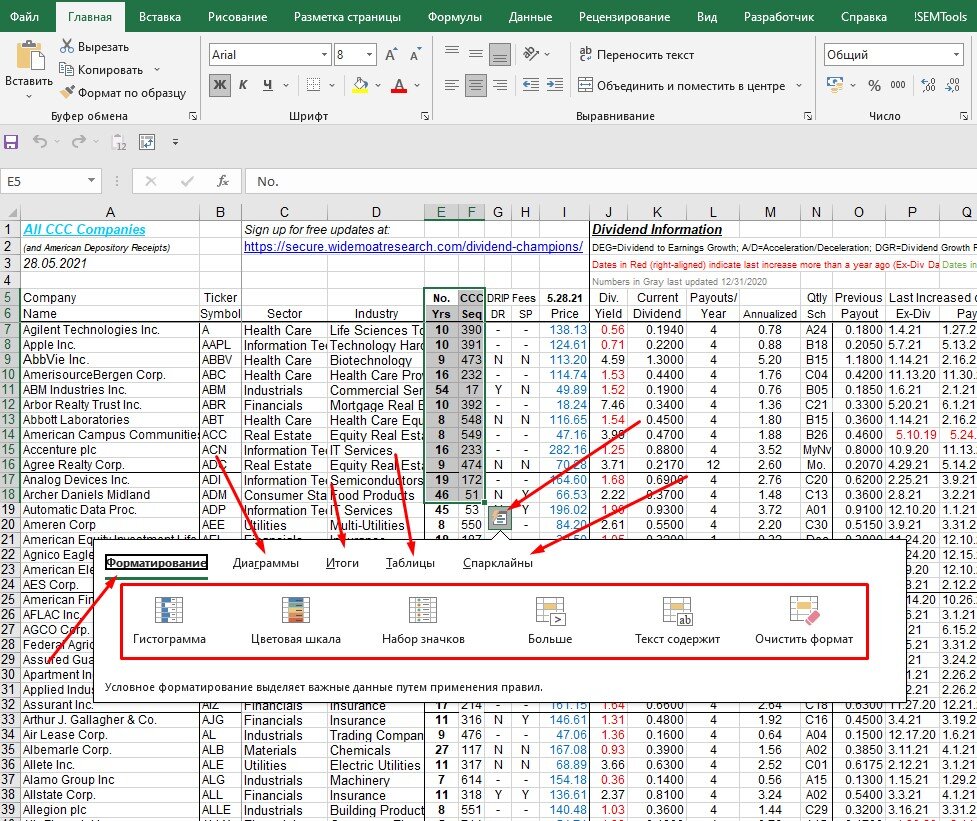This screenshot has width=977, height=821.
Task: Apply Набор значков icon set
Action: point(423,620)
